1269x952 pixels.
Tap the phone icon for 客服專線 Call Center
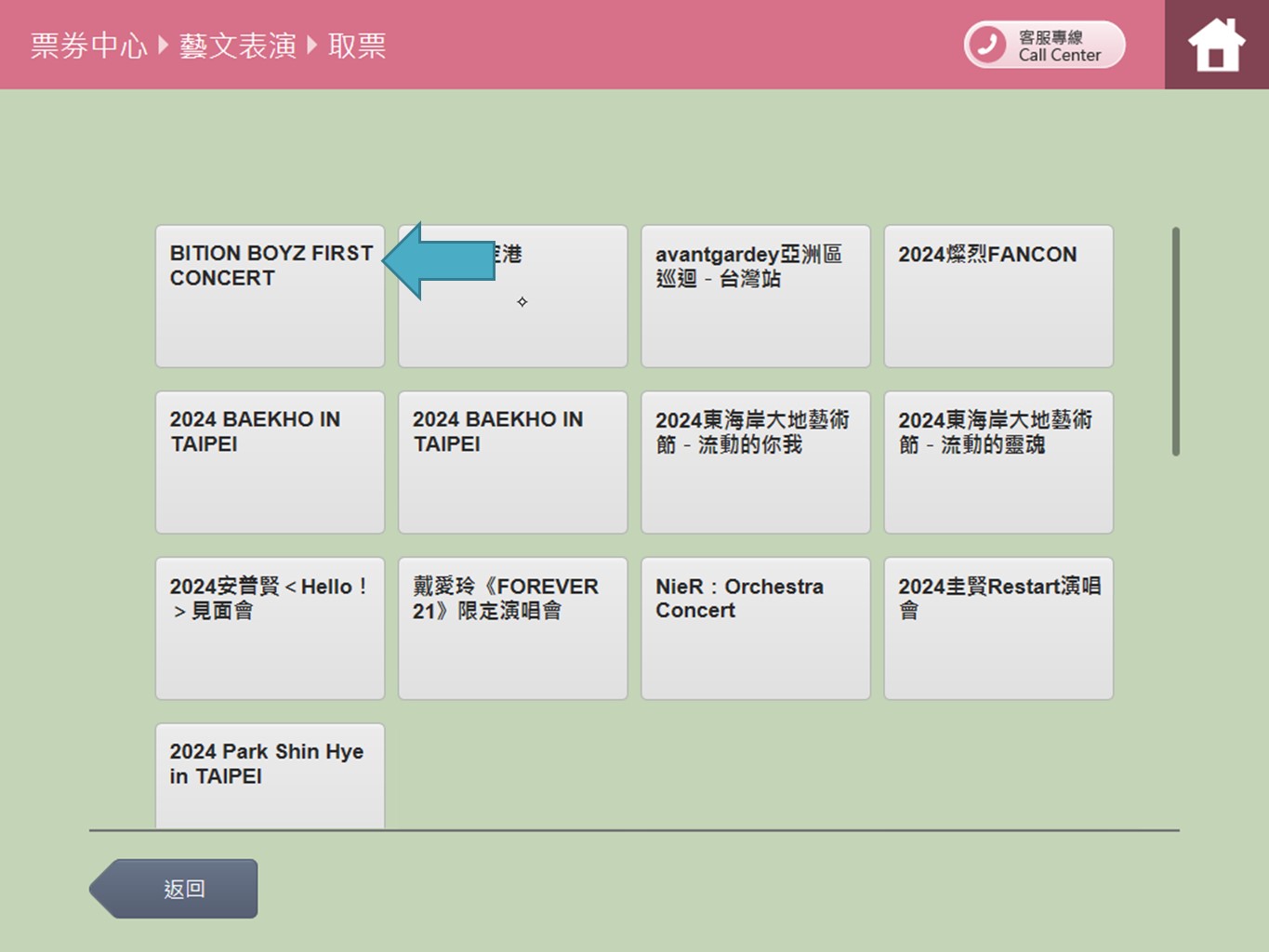987,45
